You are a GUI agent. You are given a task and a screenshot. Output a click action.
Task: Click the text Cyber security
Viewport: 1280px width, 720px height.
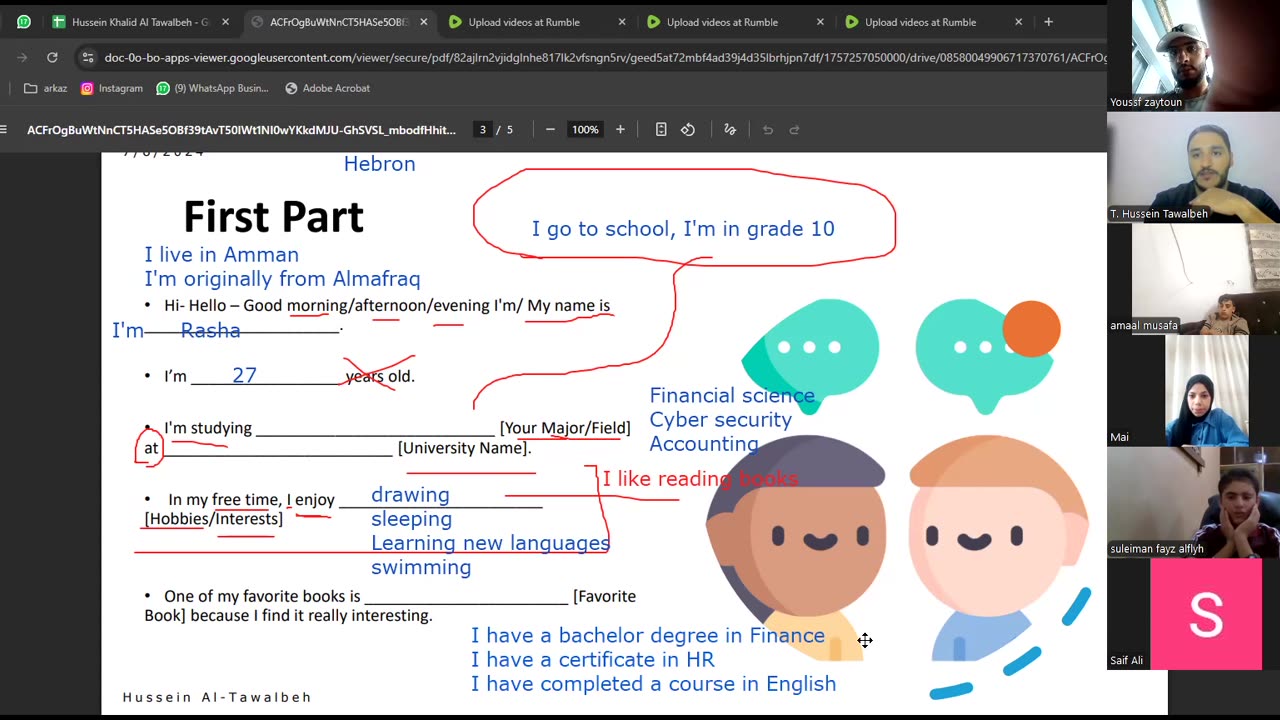[720, 420]
